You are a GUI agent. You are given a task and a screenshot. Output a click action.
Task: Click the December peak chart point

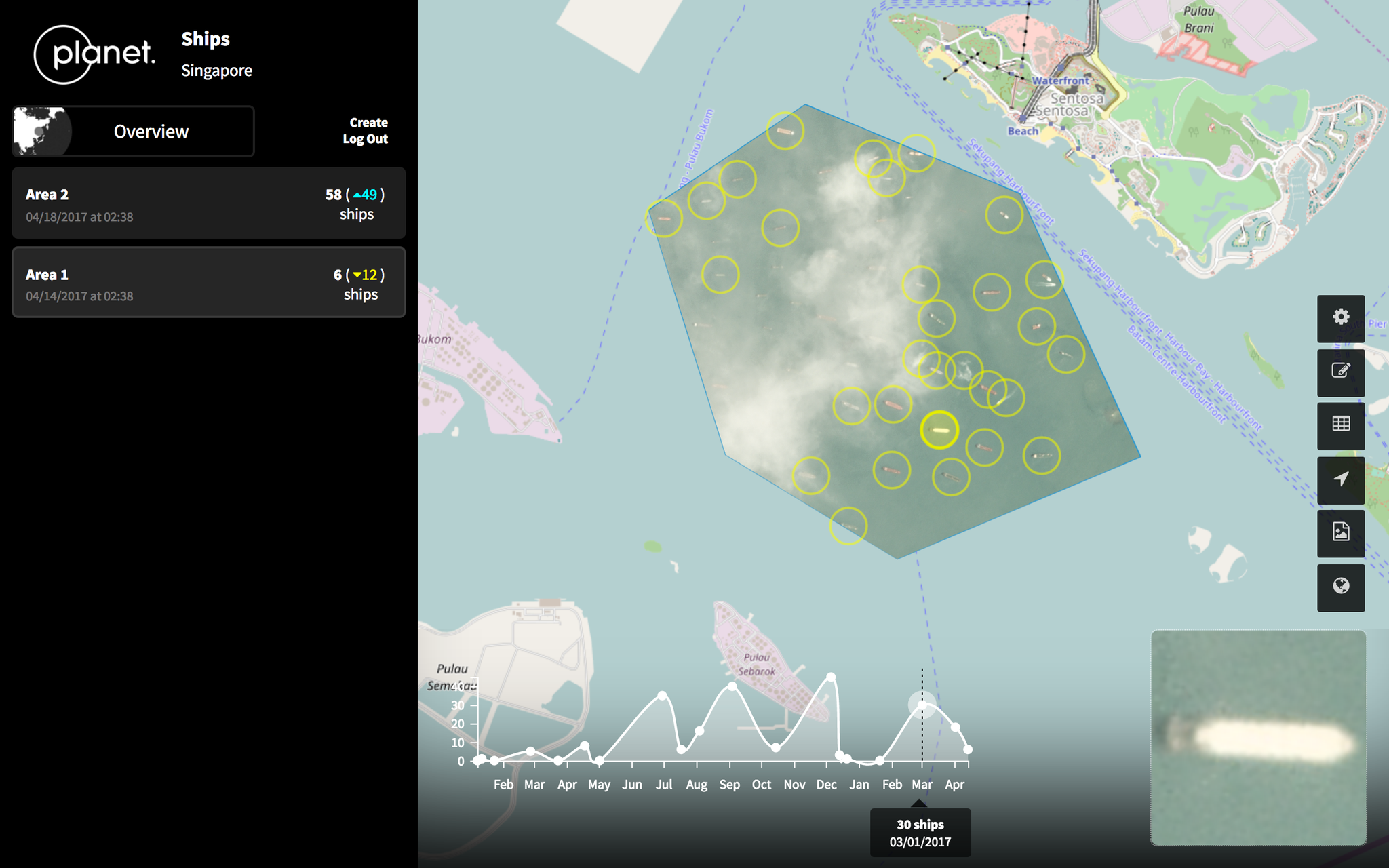coord(831,677)
